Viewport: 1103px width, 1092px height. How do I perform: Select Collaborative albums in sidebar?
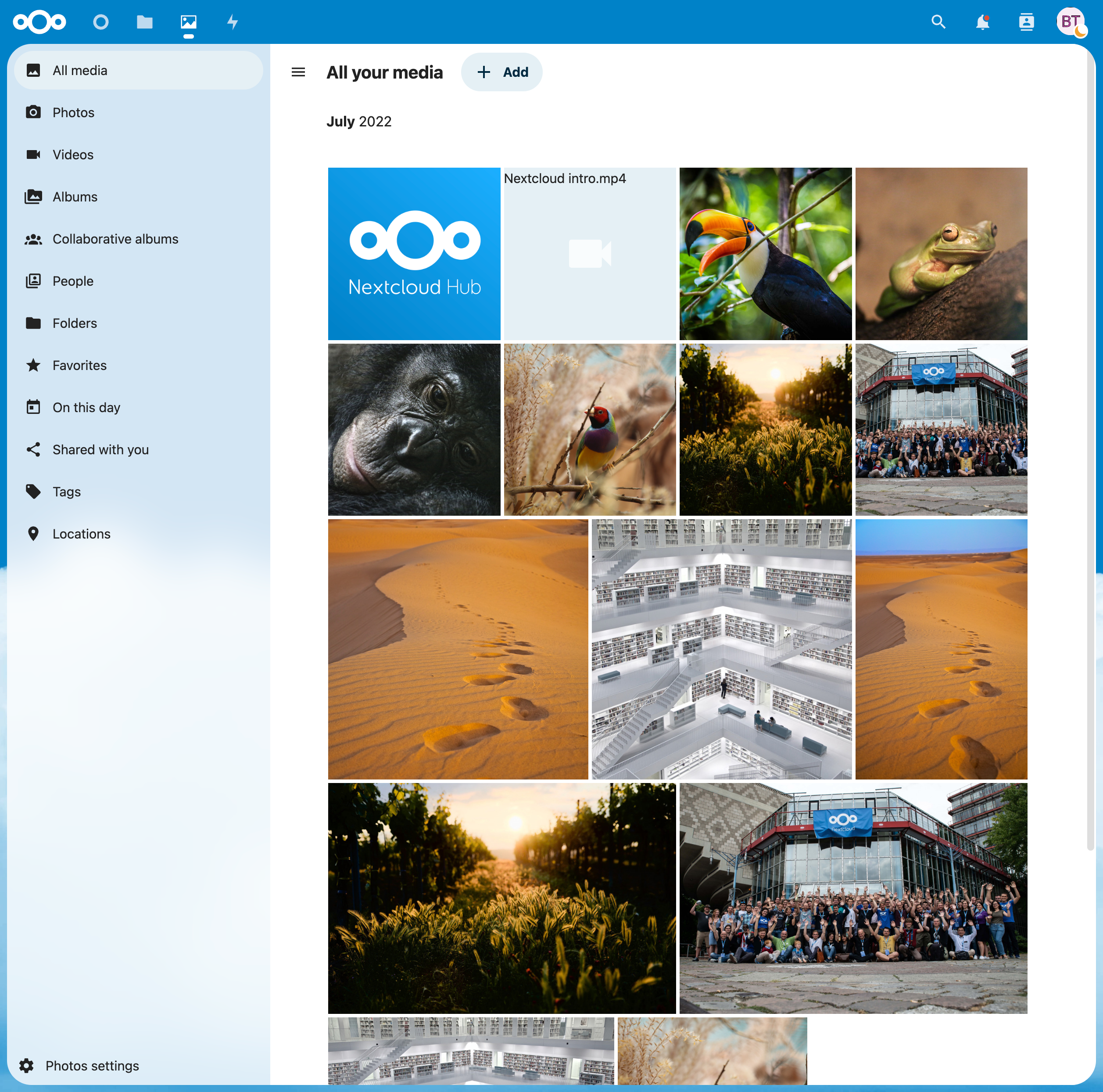click(x=115, y=239)
